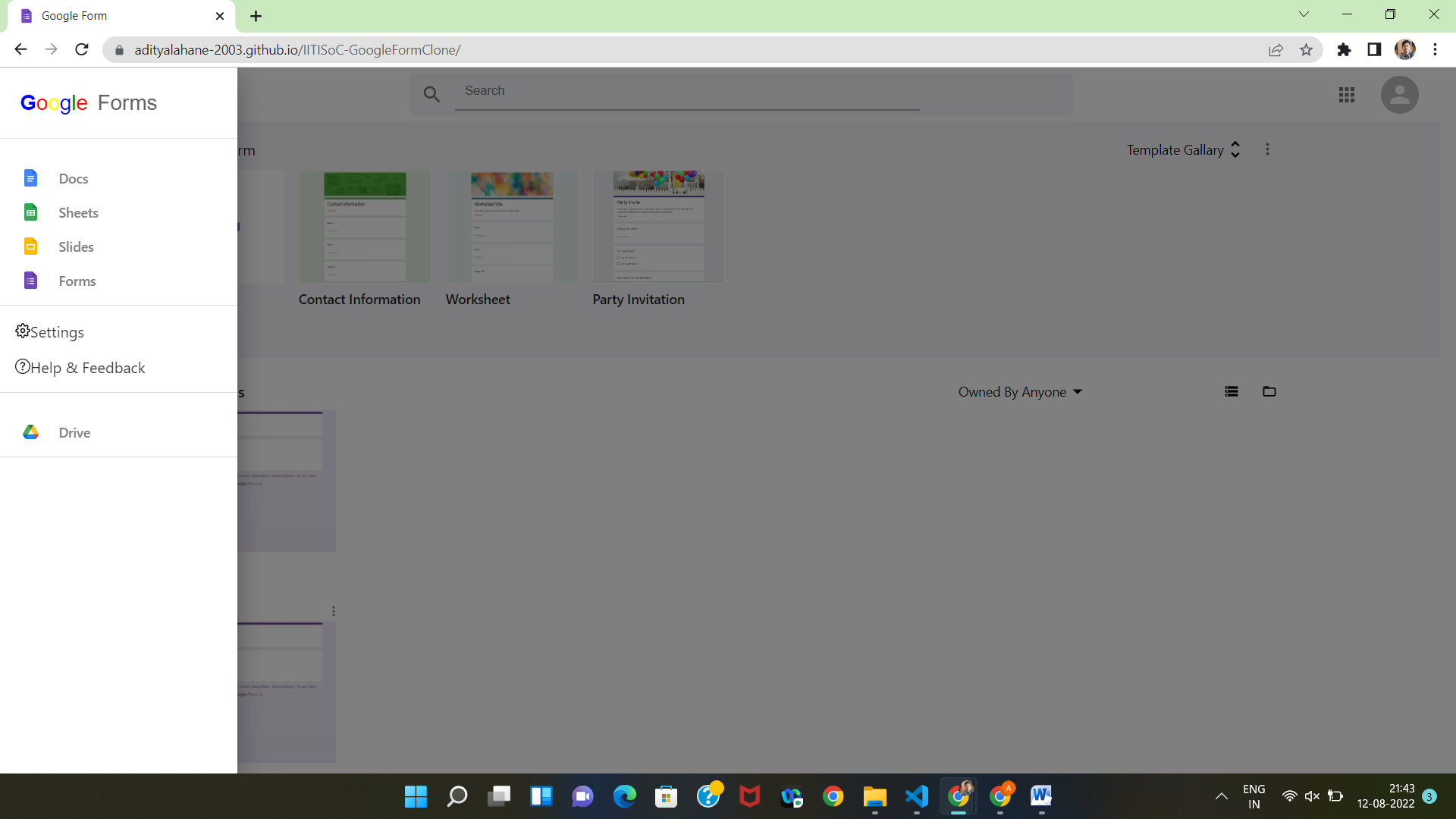The image size is (1456, 819).
Task: Open the account profile avatar
Action: [x=1401, y=95]
